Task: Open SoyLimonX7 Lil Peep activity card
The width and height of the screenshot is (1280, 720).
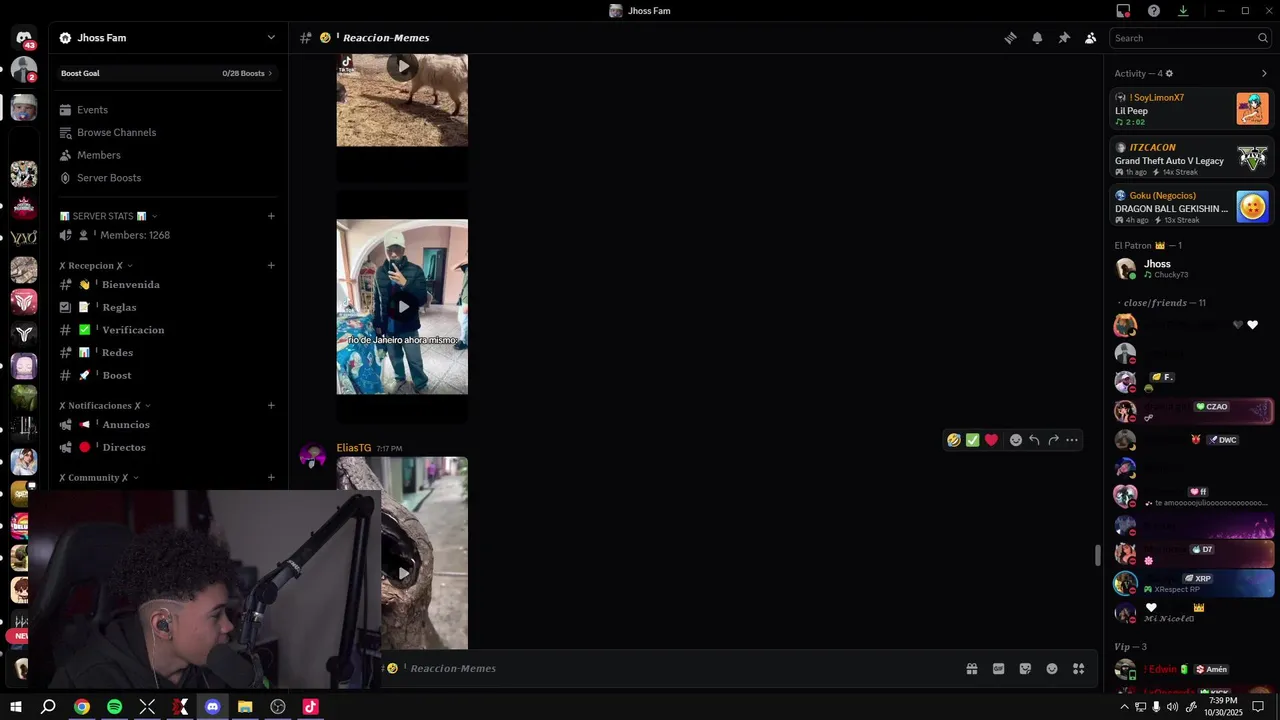Action: pos(1192,109)
